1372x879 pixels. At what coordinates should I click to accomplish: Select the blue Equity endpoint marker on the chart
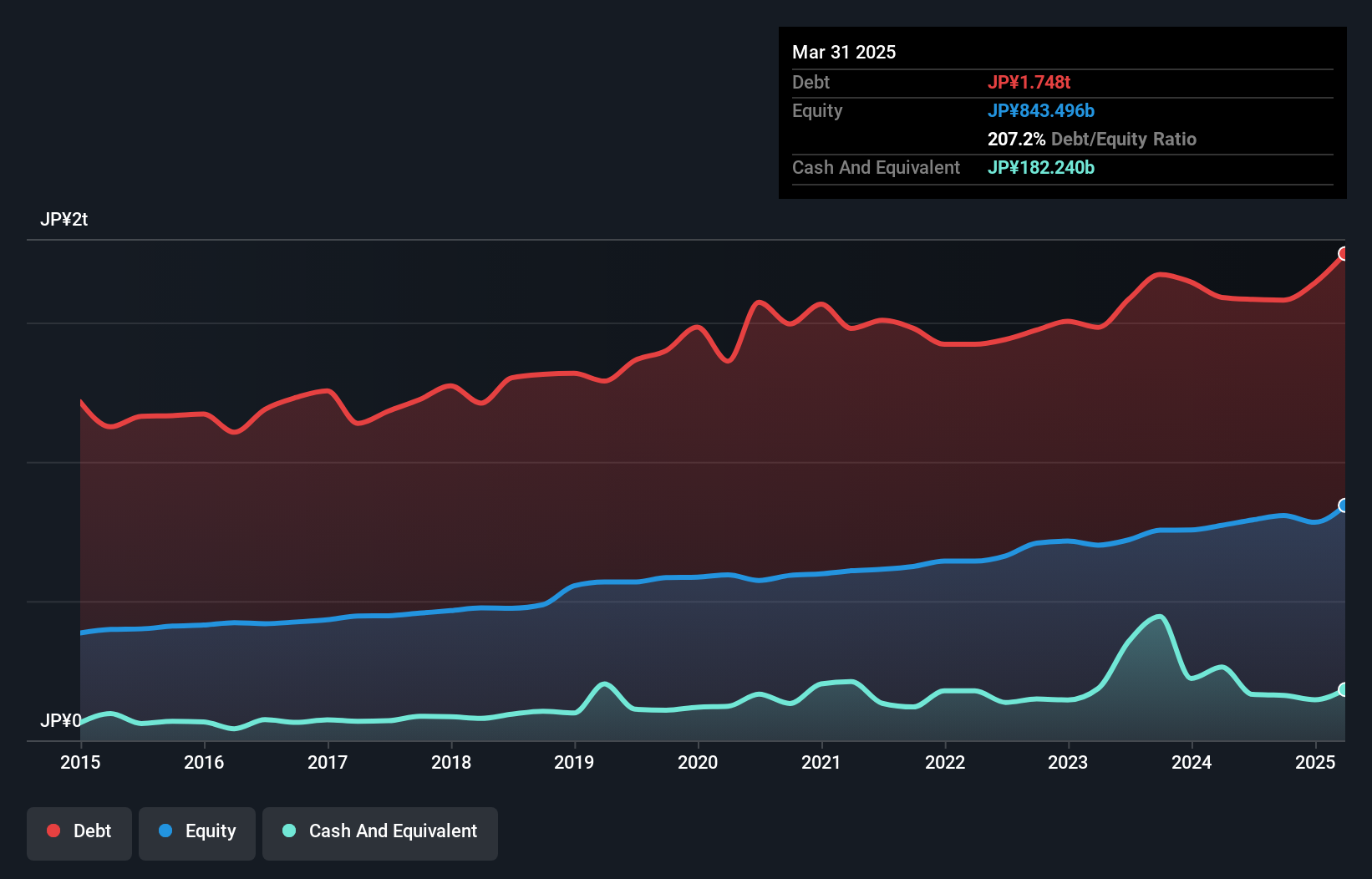click(1344, 505)
